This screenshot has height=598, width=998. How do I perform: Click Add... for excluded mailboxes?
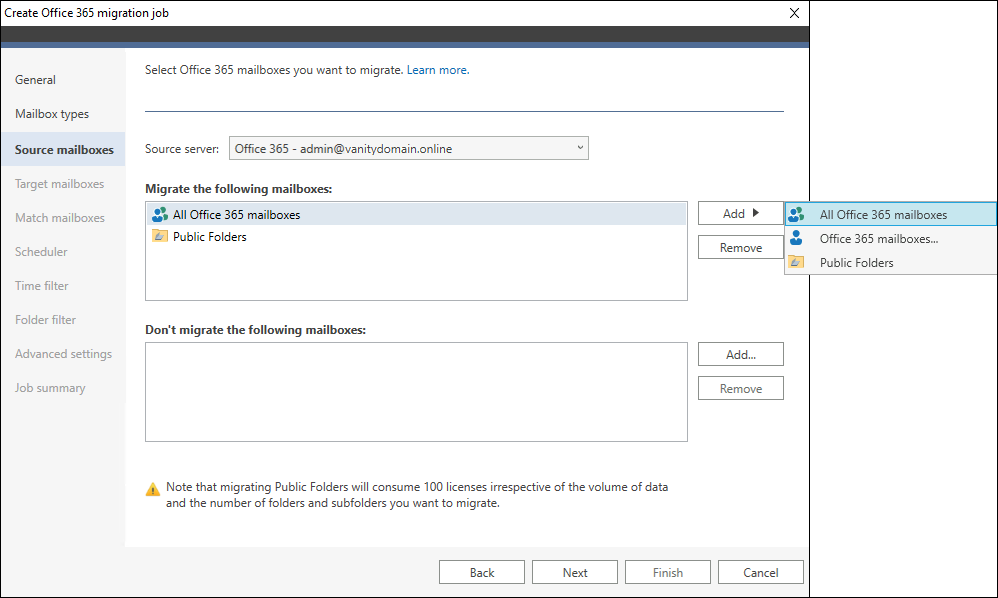coord(741,354)
